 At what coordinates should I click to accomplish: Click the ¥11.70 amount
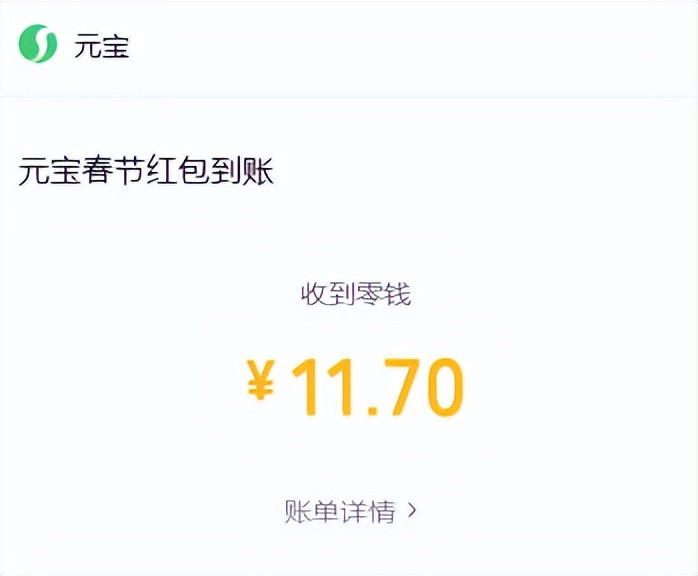coord(356,387)
